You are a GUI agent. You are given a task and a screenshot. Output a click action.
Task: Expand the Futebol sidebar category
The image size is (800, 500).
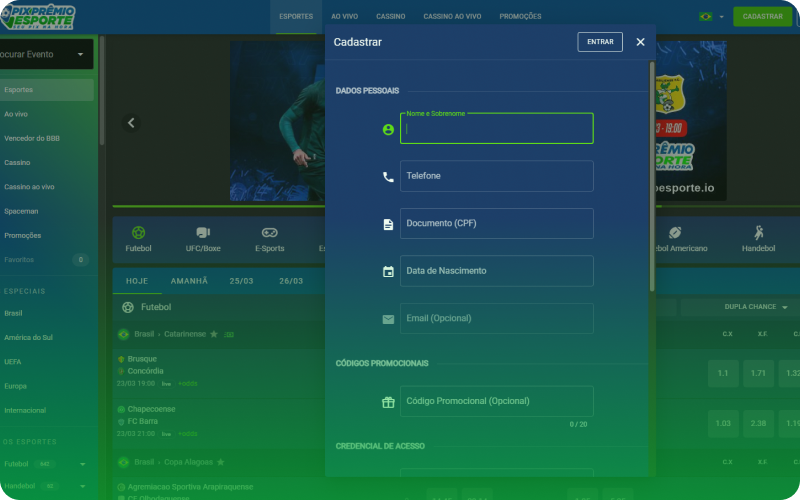tap(82, 464)
